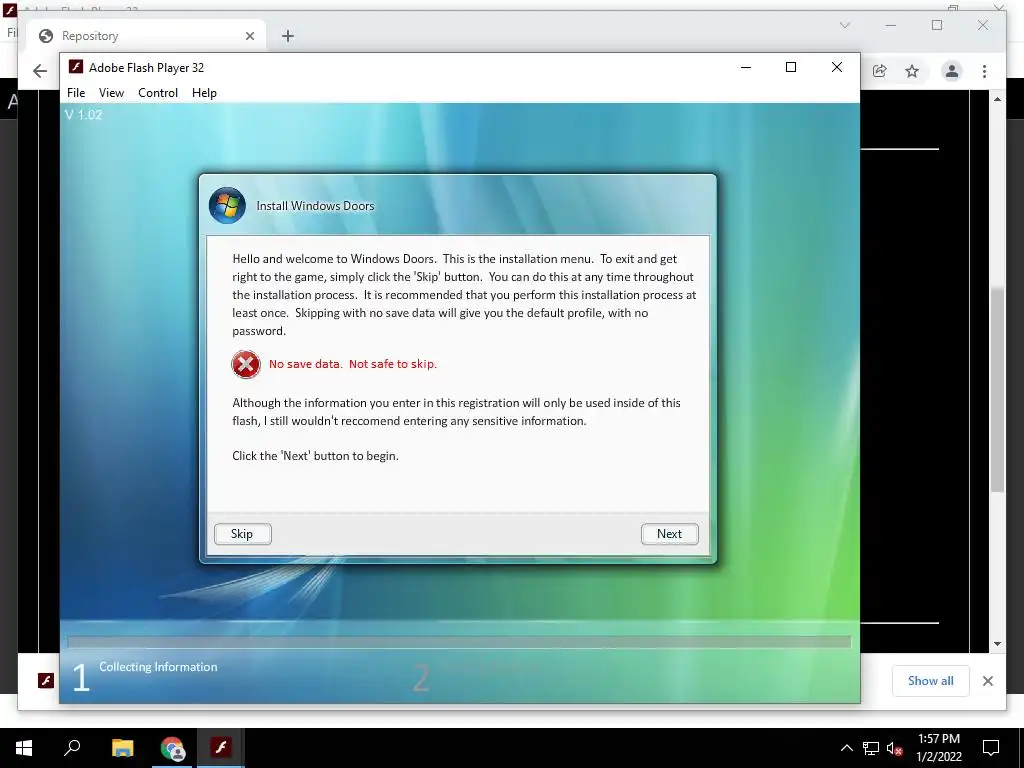Click the Chrome vertical scrollbar thumb

point(997,389)
